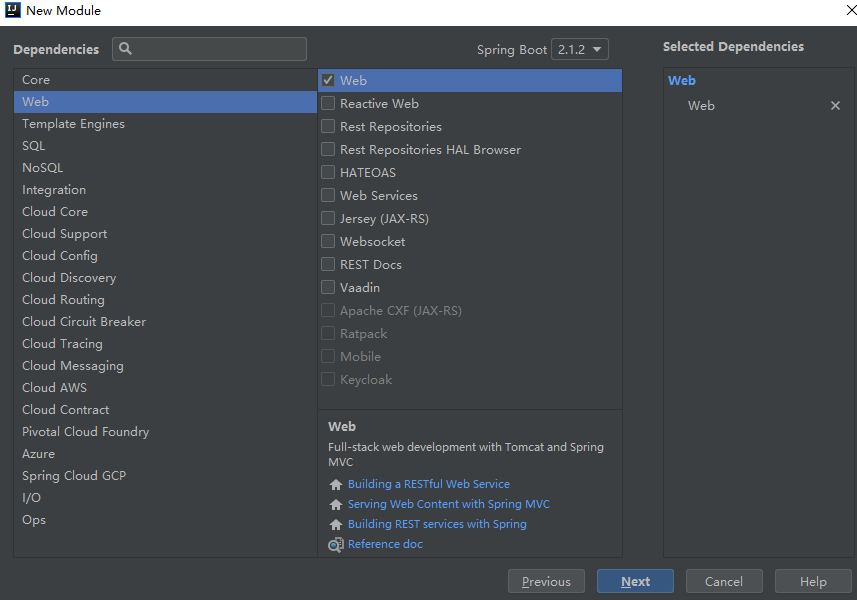The height and width of the screenshot is (600, 857).
Task: Check Web Services dependency
Action: click(x=328, y=195)
